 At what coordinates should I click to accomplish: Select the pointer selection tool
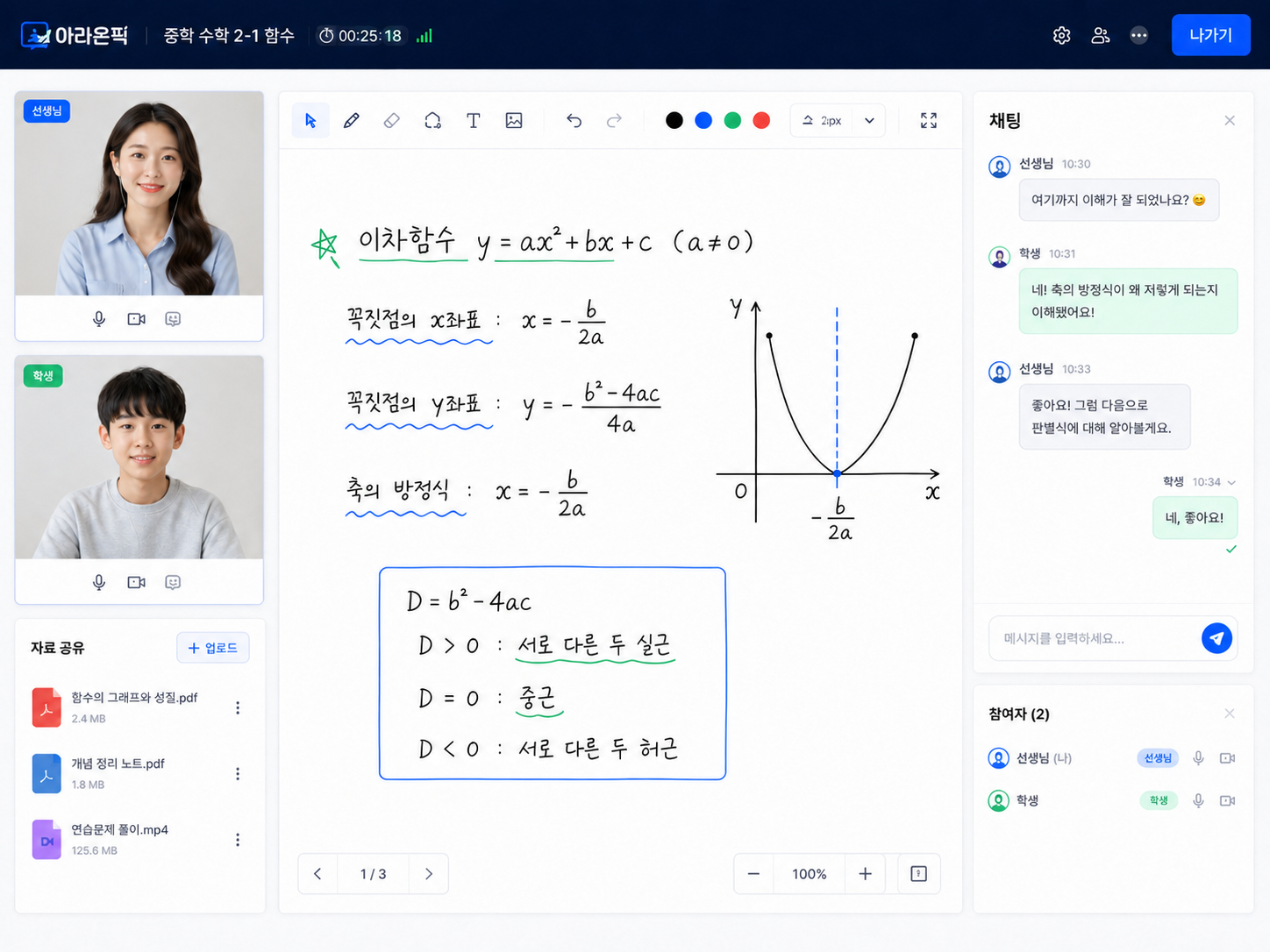click(310, 120)
